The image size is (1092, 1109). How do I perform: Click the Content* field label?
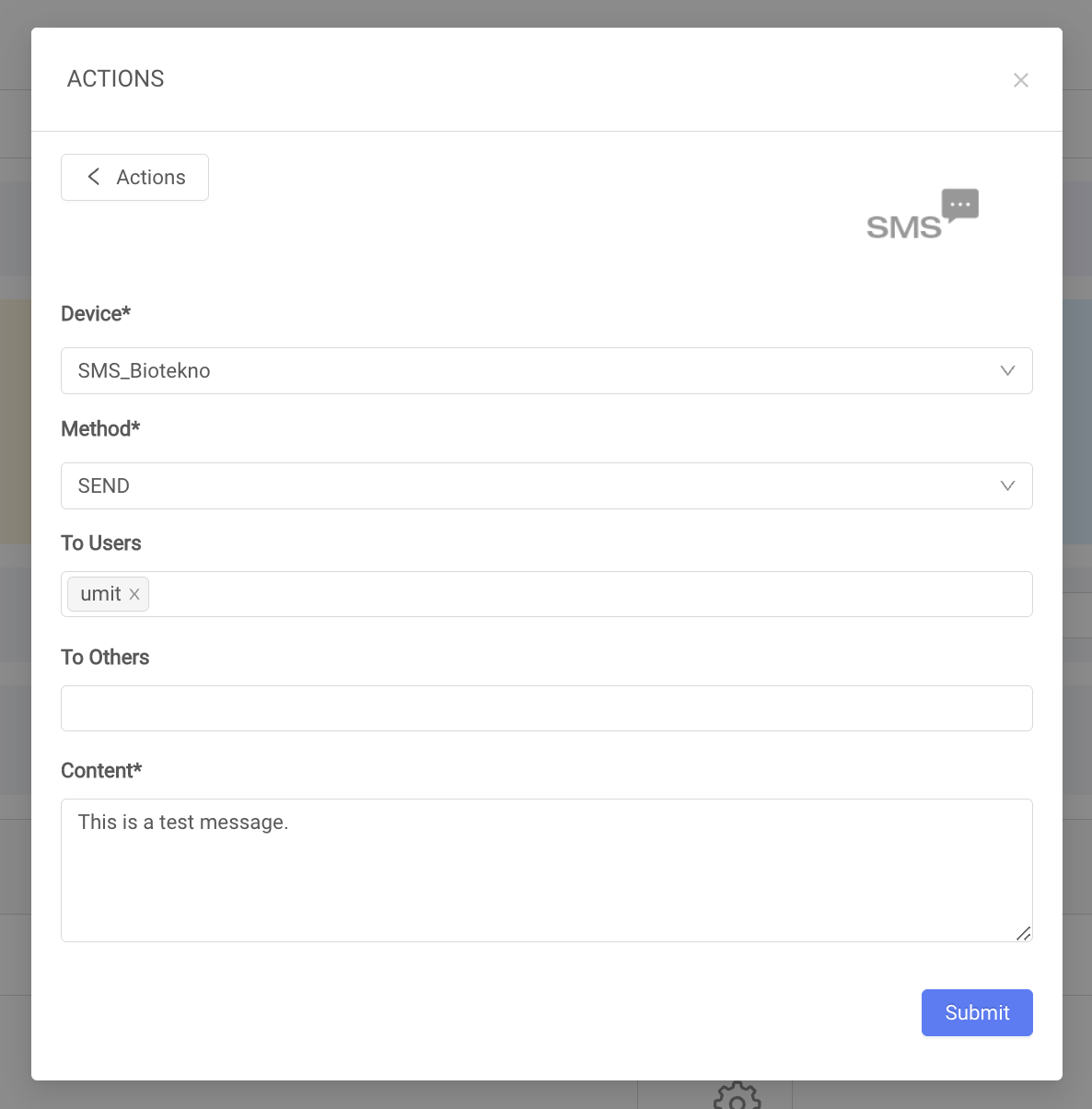click(101, 771)
